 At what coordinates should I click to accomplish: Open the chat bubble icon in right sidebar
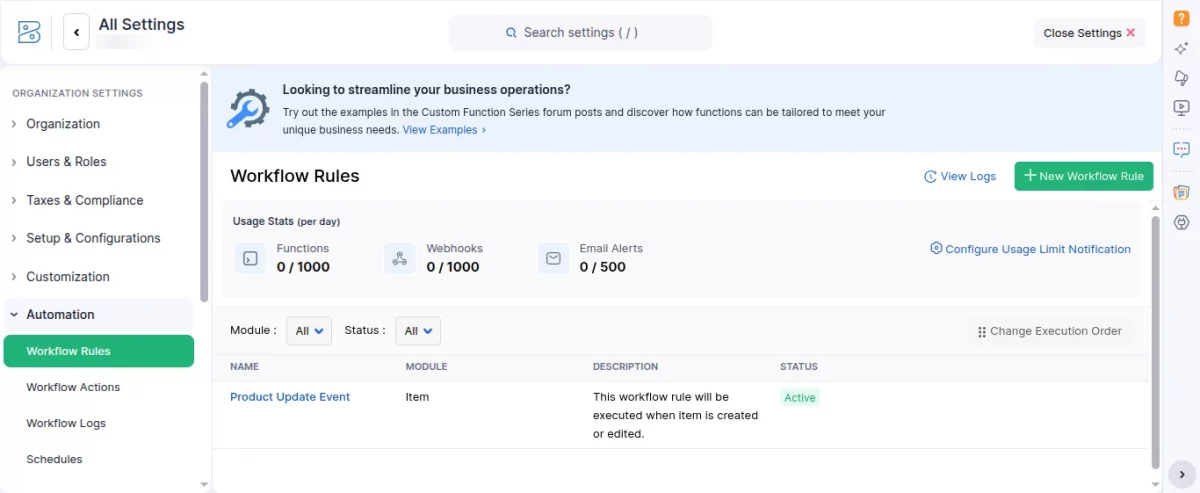(1181, 150)
